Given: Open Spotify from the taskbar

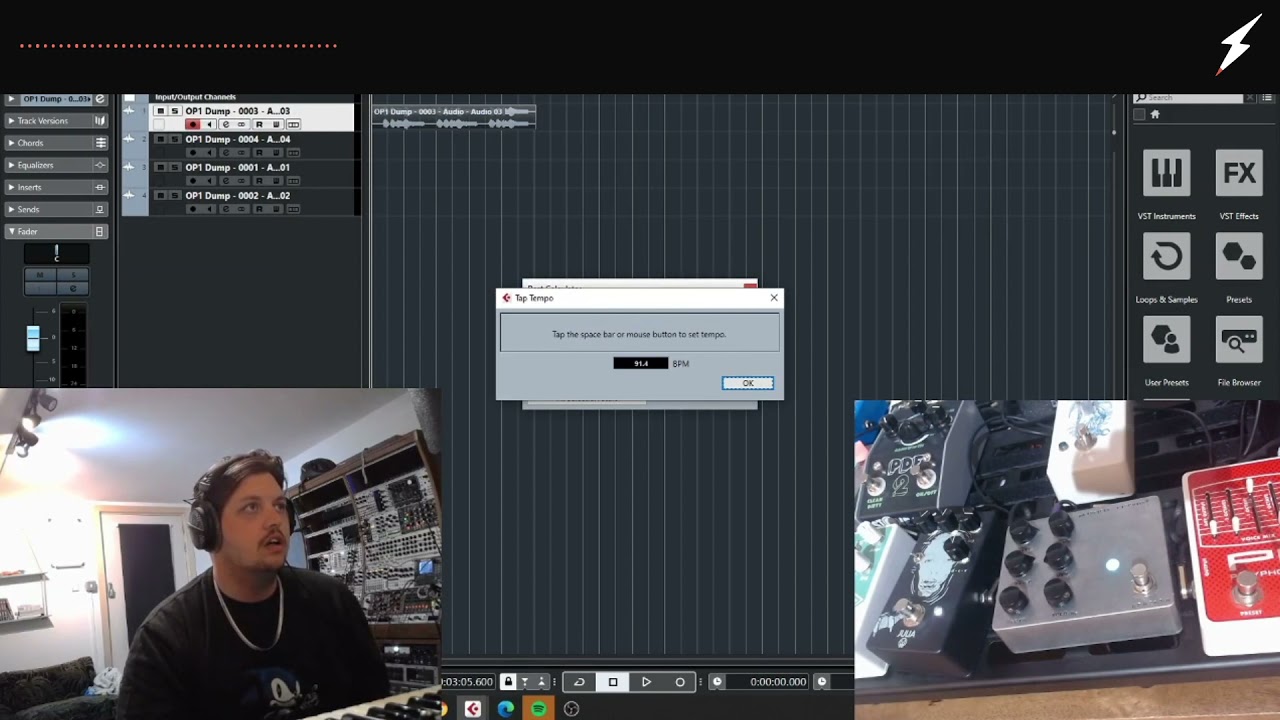Looking at the screenshot, I should point(539,709).
